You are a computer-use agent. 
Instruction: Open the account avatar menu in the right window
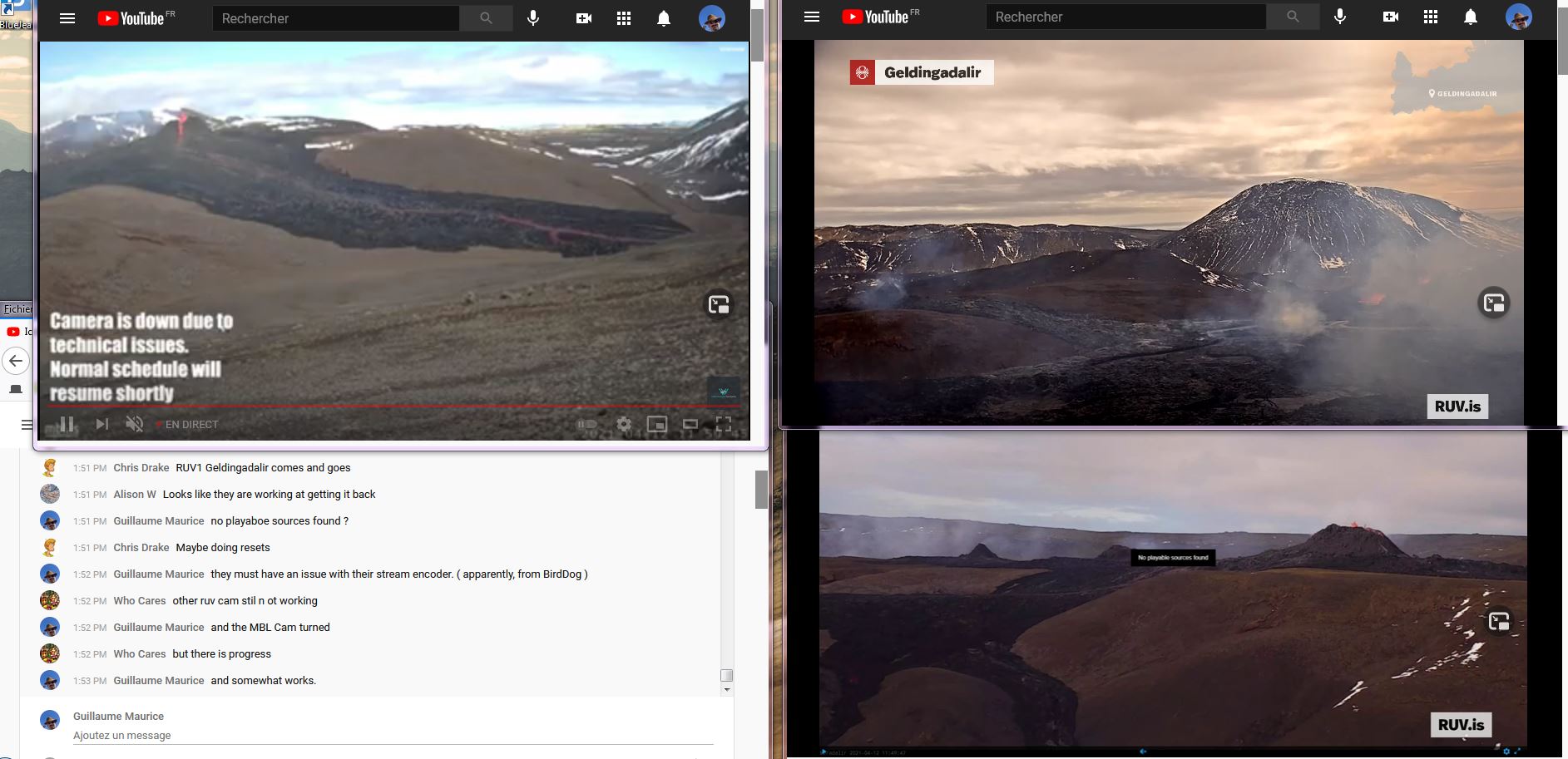tap(1519, 17)
